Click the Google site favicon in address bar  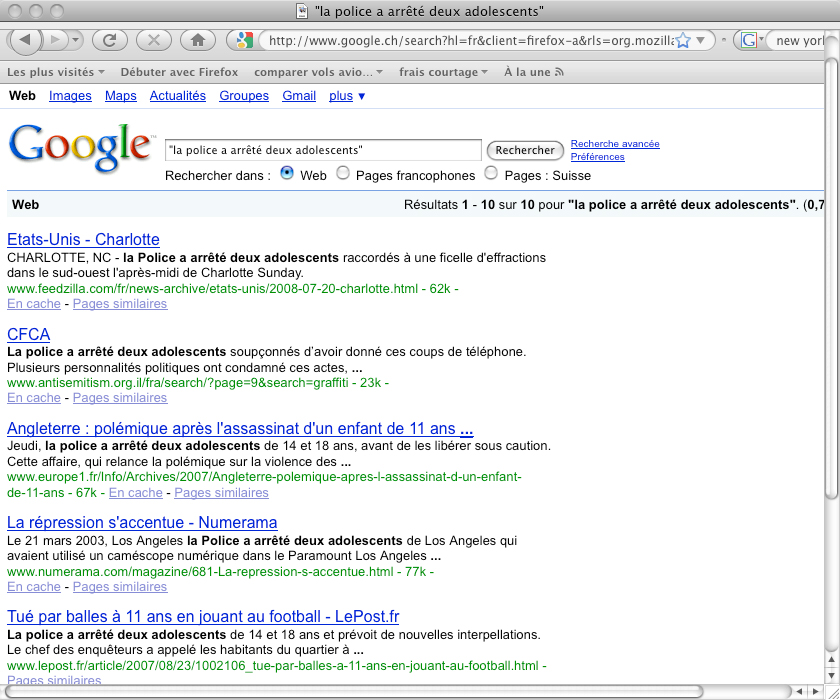(x=244, y=40)
